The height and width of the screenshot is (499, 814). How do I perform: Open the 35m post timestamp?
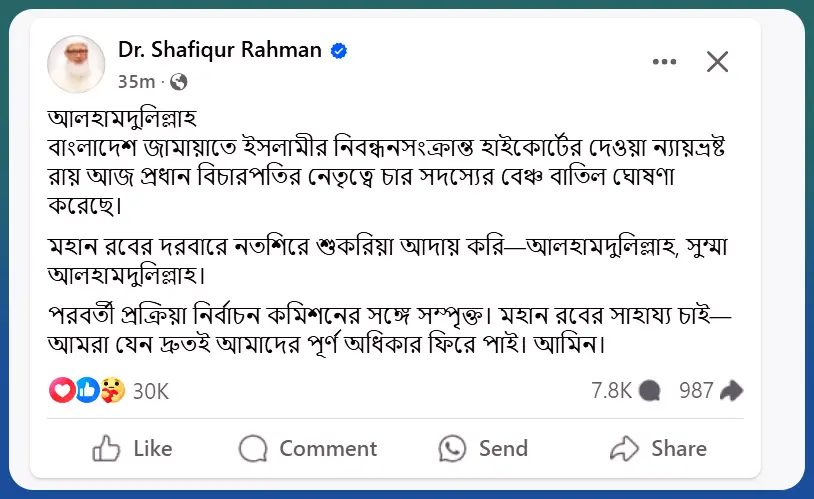[x=136, y=81]
